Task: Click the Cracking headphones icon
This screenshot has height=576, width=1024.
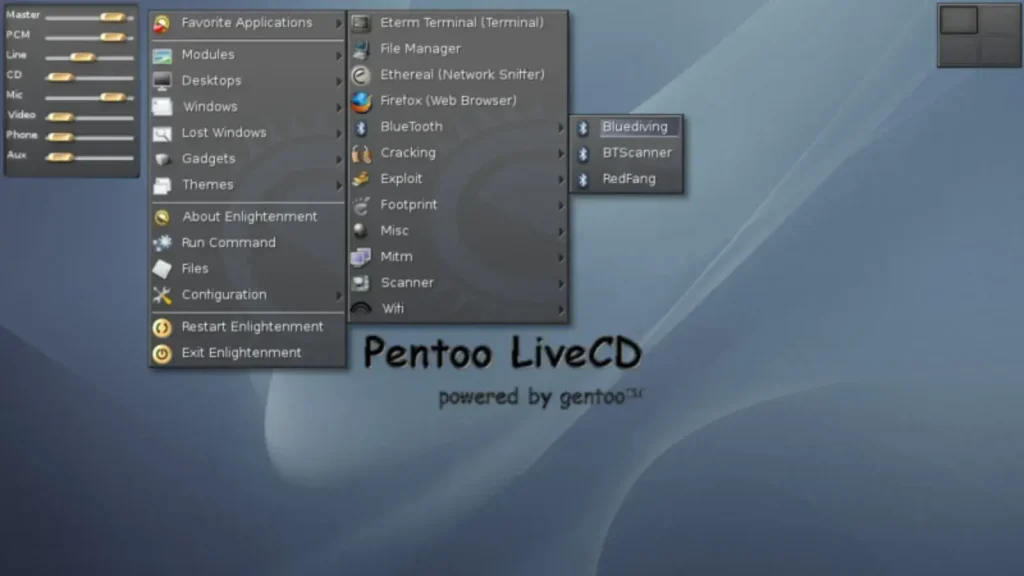Action: pos(360,154)
